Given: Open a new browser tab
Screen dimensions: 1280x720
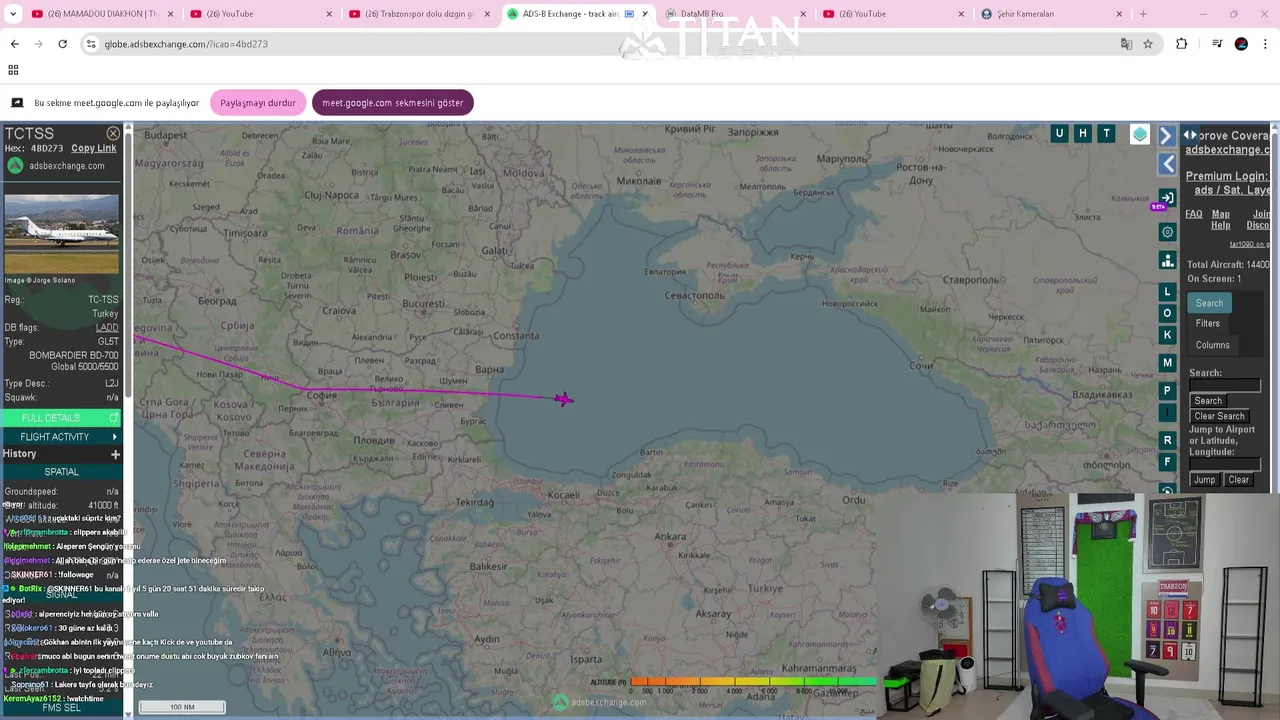Looking at the screenshot, I should coord(1143,14).
